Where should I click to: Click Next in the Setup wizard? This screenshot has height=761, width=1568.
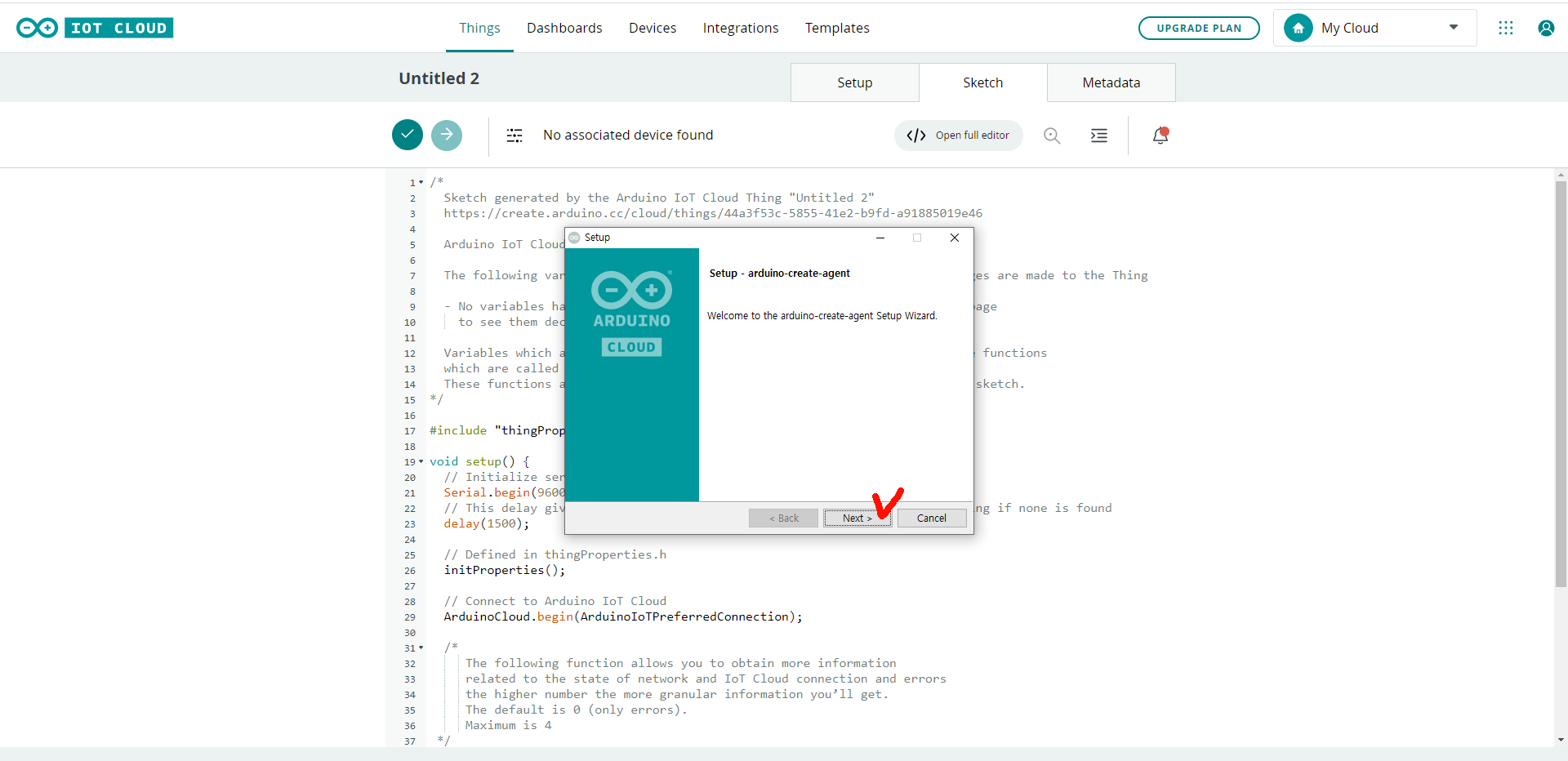point(857,518)
